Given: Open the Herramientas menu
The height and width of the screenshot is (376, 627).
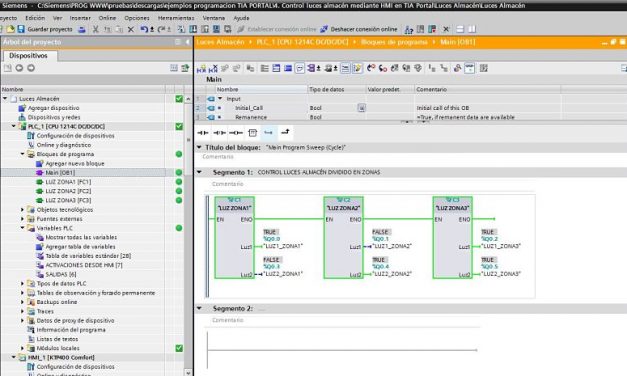Looking at the screenshot, I should click(176, 18).
